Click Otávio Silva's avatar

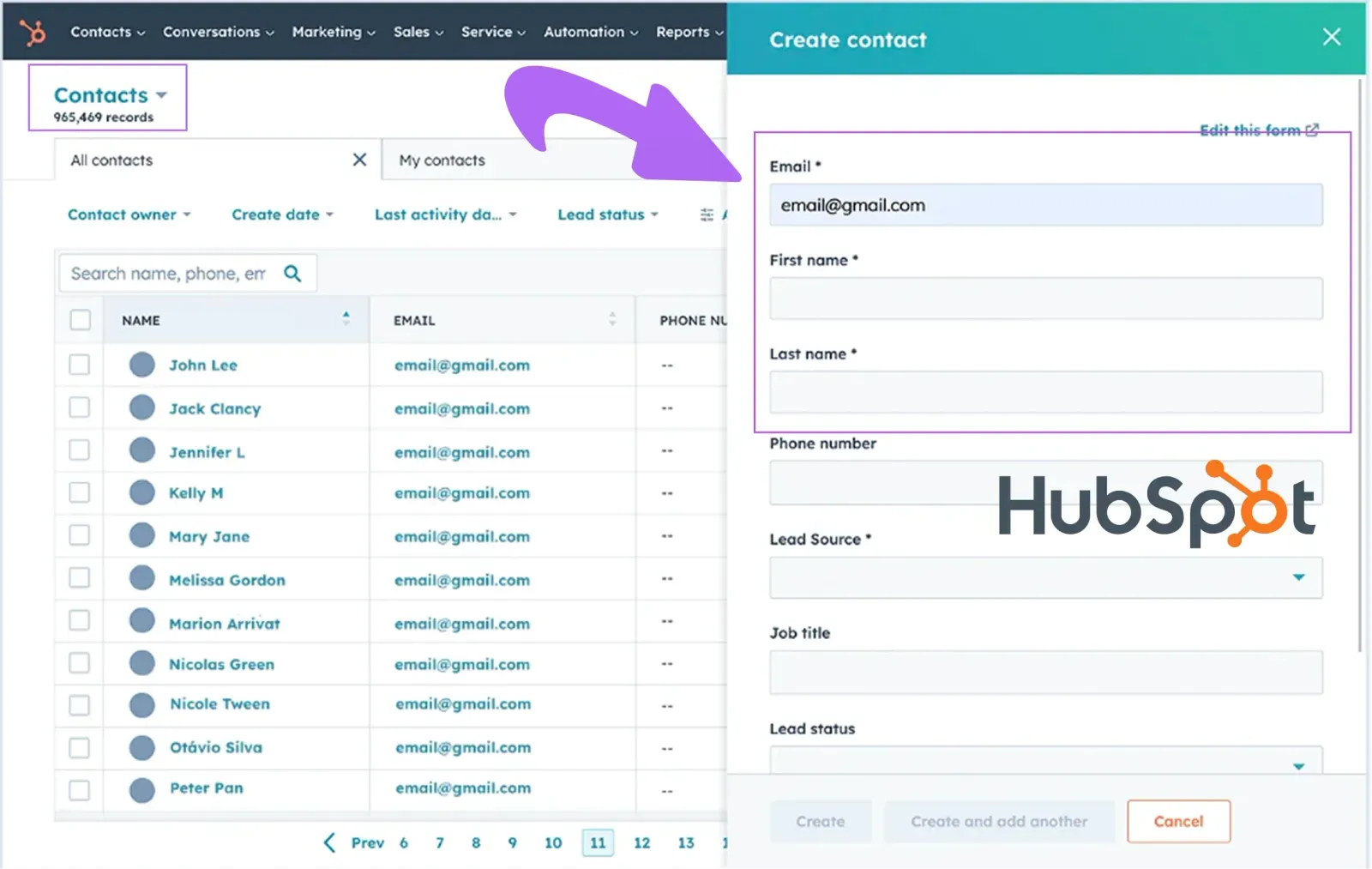pos(141,748)
